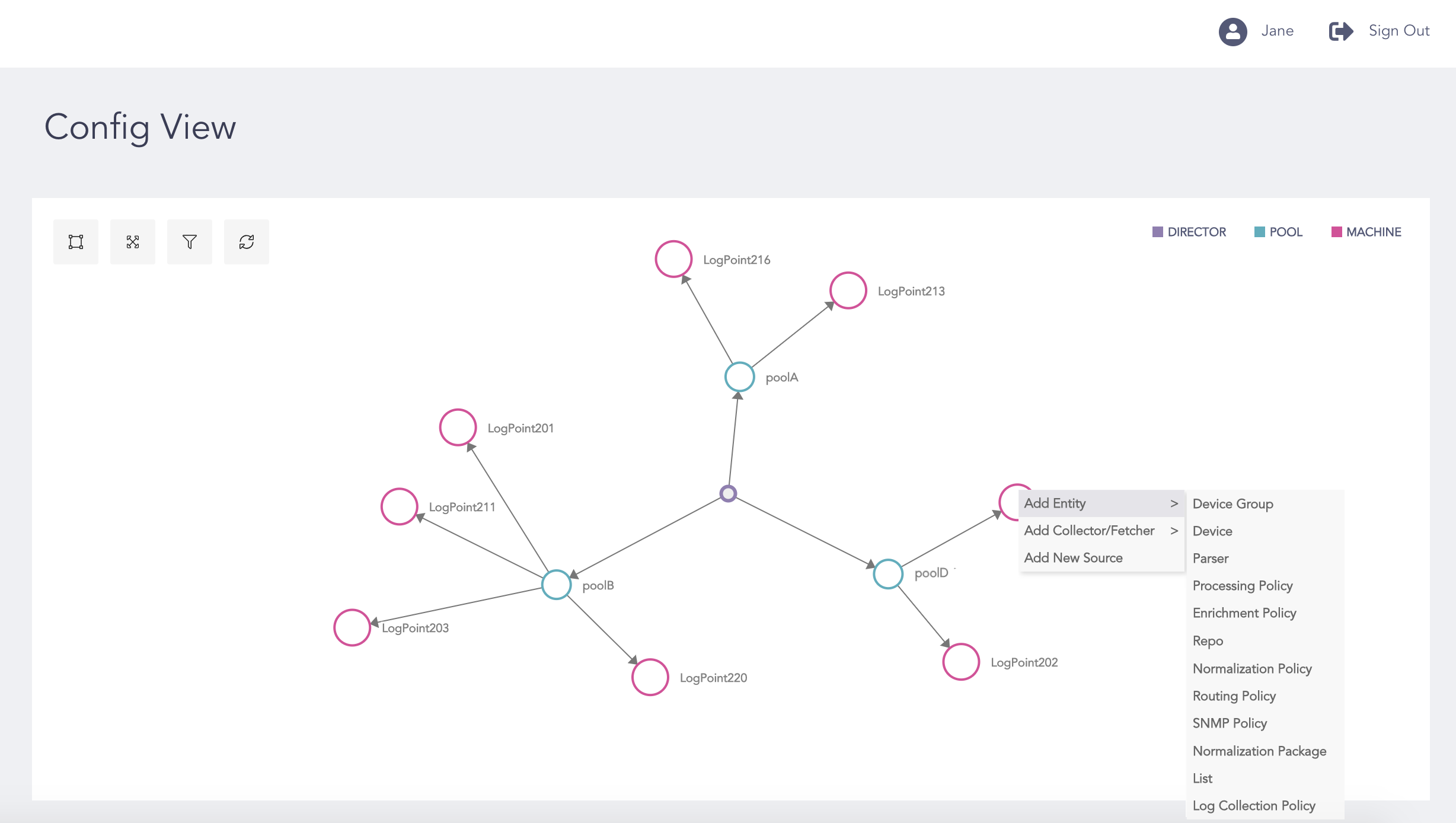Click the fit-to-frame toolbar icon
The image size is (1456, 823).
[x=76, y=242]
